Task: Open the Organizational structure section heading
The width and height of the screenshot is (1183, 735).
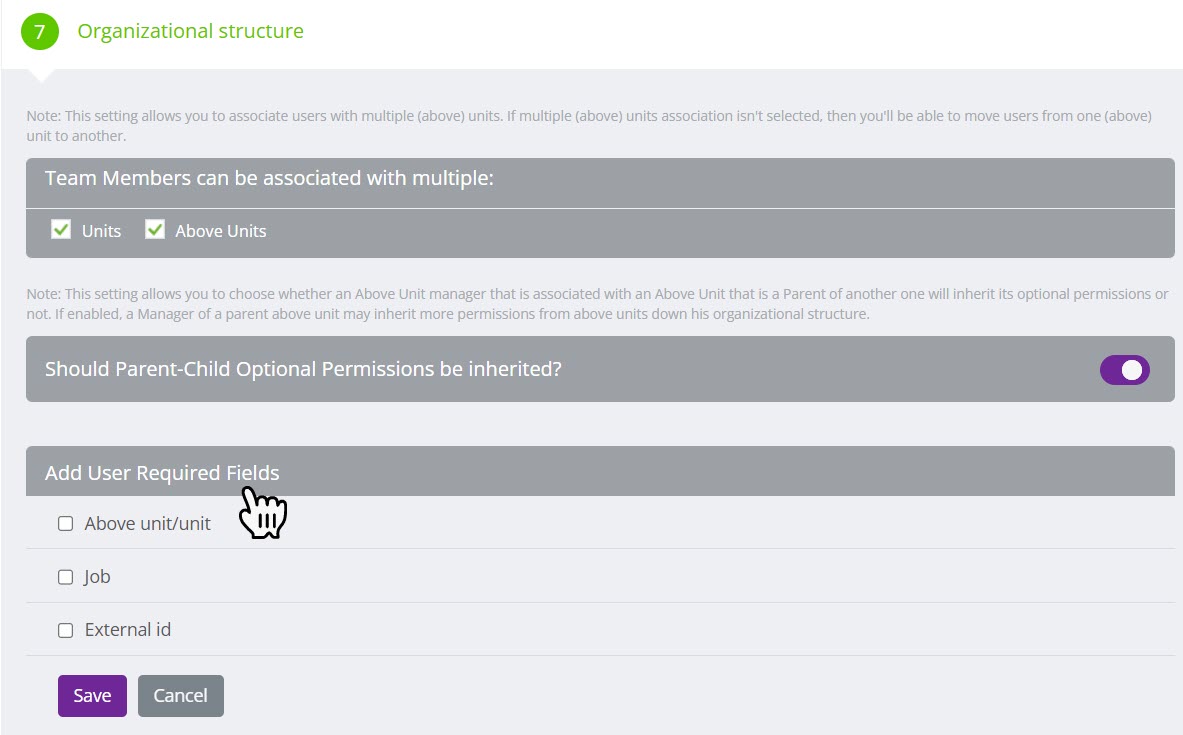Action: [x=190, y=31]
